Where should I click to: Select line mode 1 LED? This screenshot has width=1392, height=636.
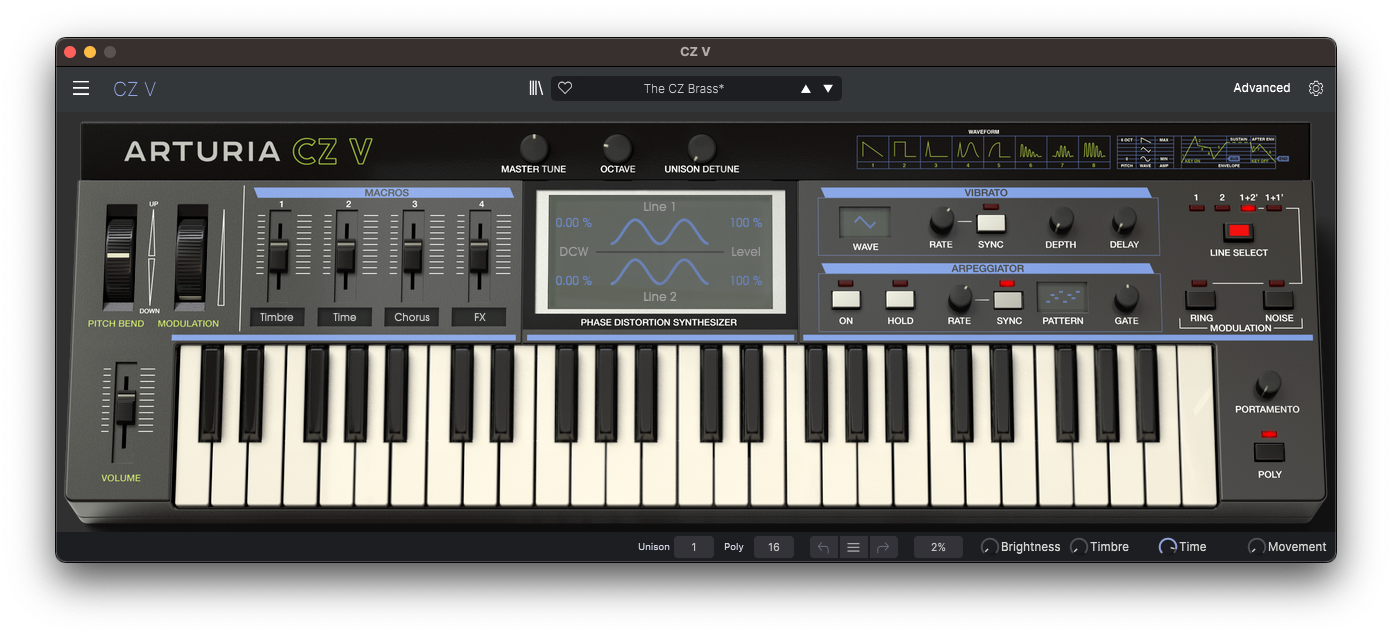[1196, 208]
